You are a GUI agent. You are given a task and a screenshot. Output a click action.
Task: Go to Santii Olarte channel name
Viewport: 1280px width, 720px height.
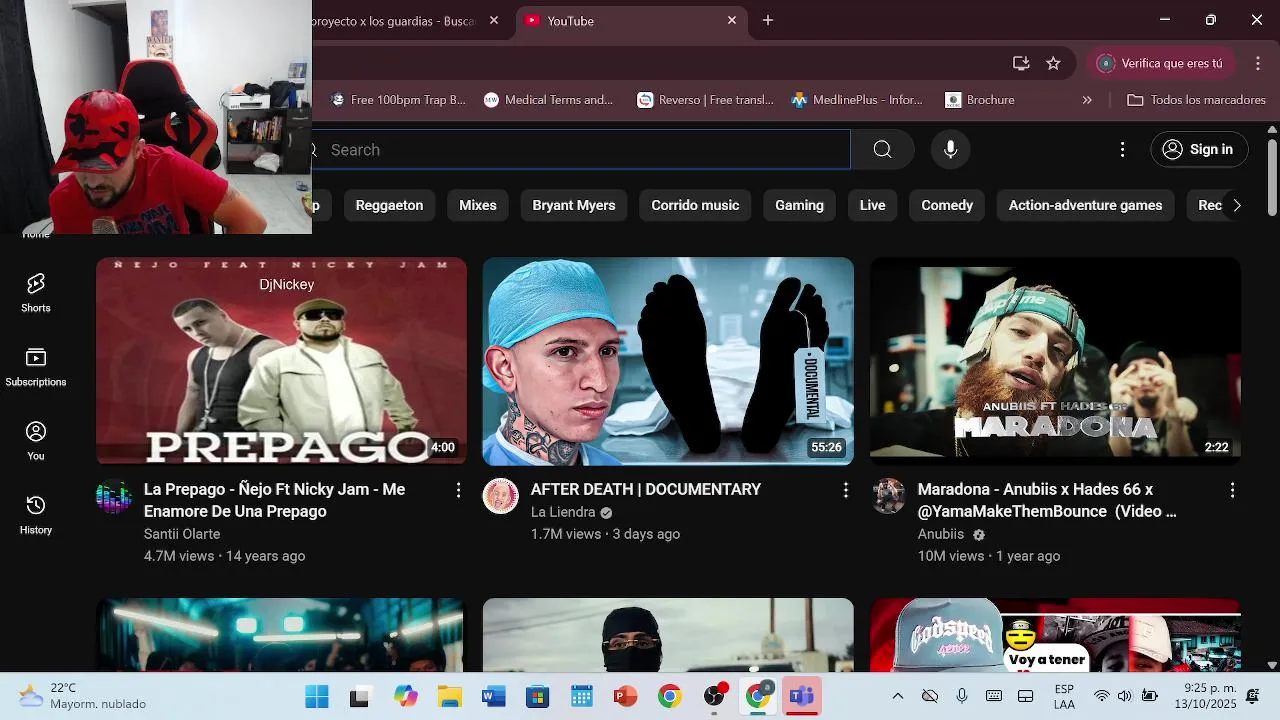pyautogui.click(x=182, y=534)
